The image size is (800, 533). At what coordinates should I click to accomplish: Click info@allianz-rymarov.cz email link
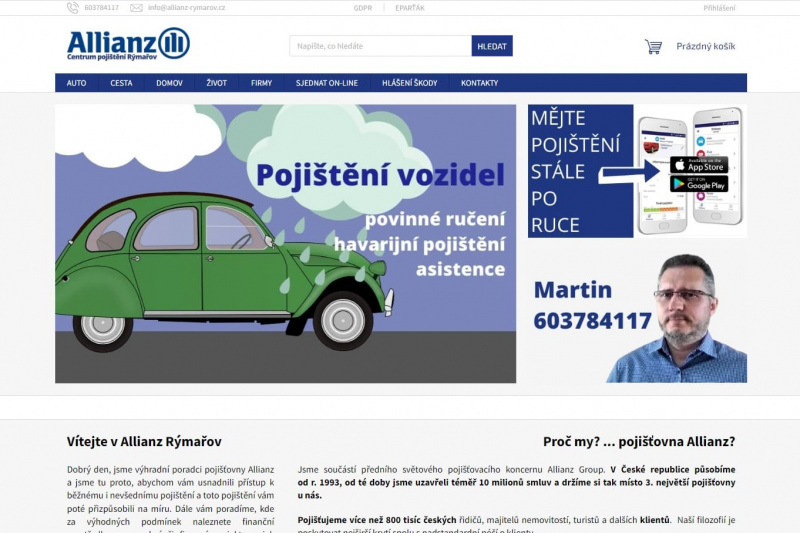click(187, 8)
